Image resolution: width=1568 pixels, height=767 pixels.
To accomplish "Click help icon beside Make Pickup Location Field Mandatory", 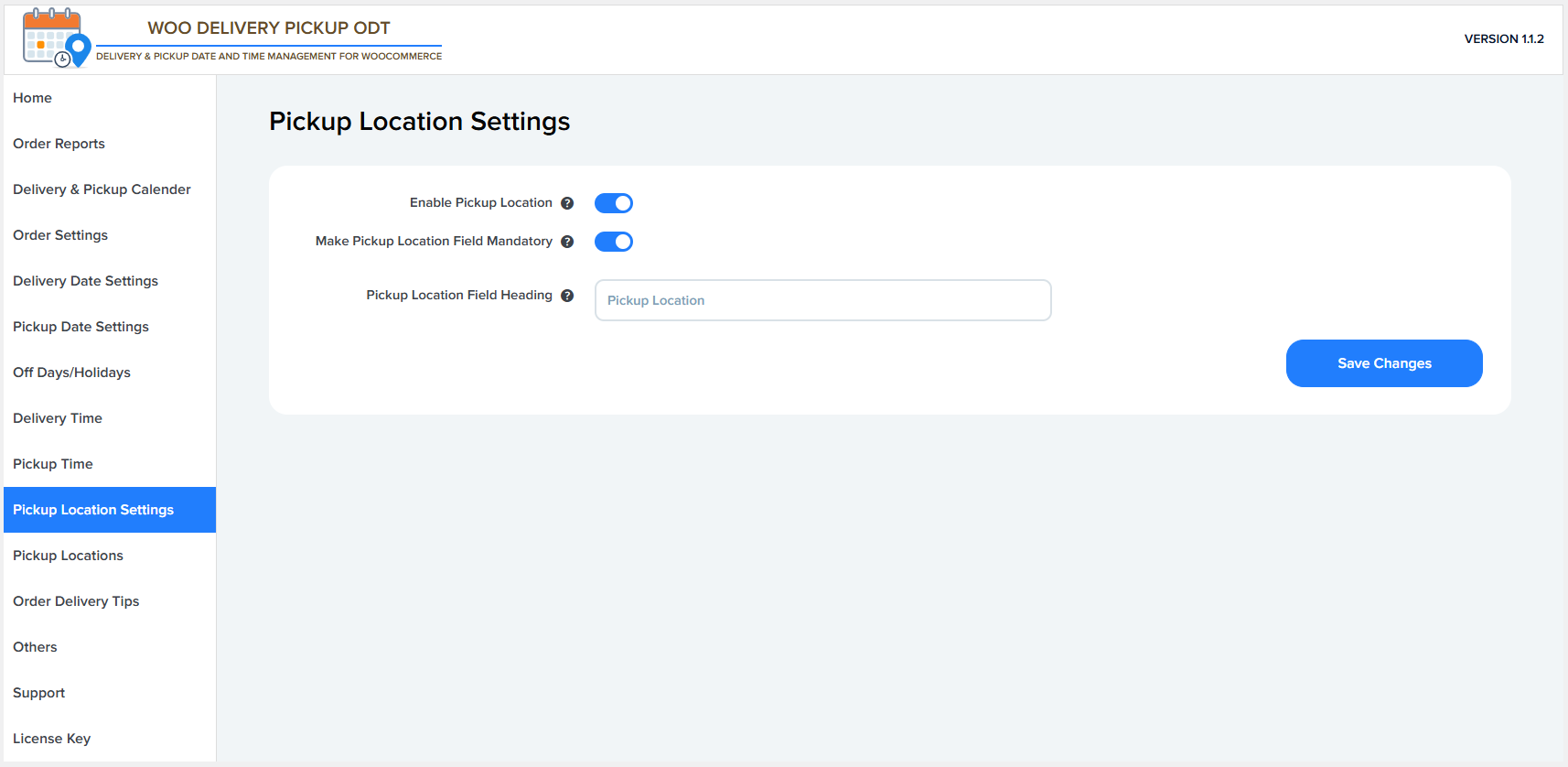I will pyautogui.click(x=567, y=242).
